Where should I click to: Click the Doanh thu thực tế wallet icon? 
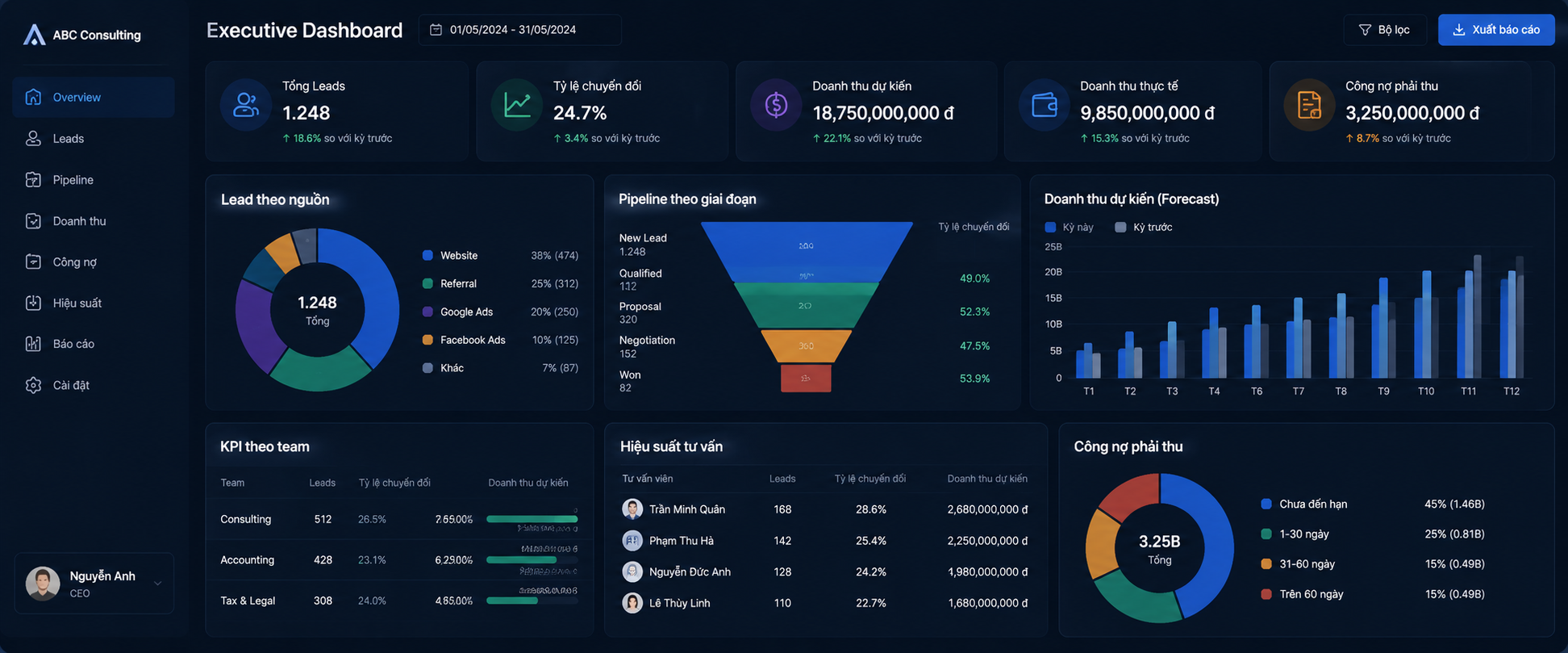(x=1045, y=105)
